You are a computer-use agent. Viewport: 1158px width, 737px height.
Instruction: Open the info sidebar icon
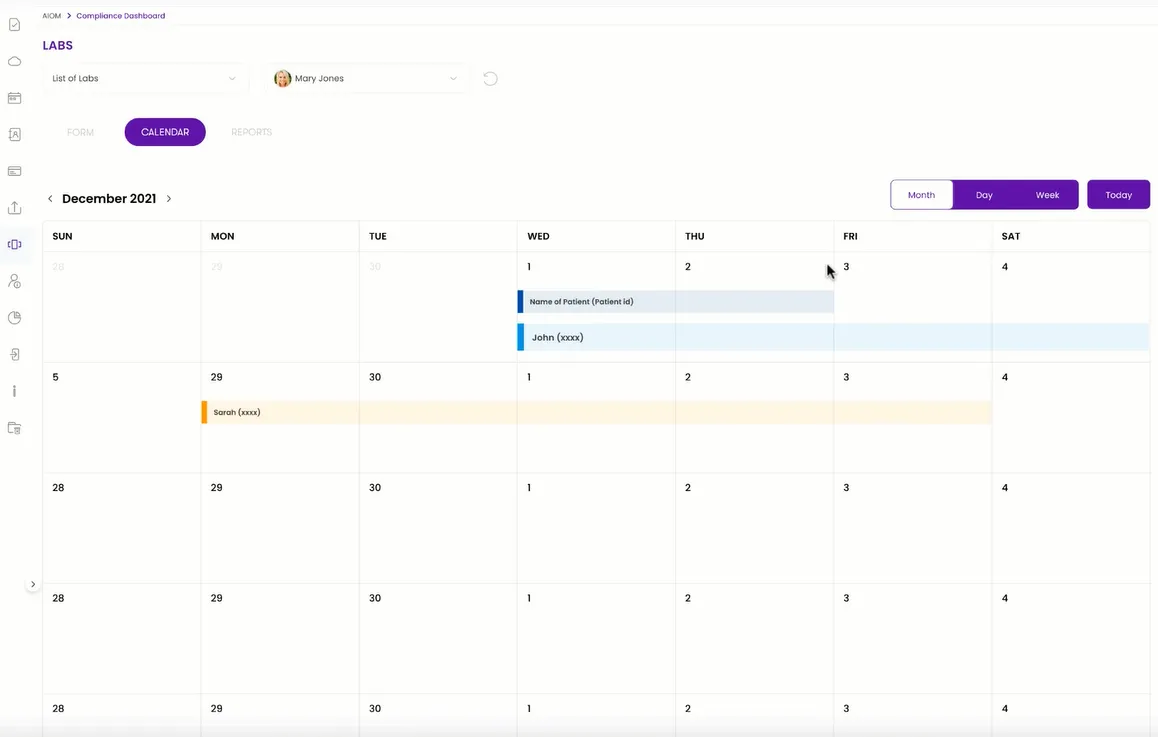tap(14, 391)
